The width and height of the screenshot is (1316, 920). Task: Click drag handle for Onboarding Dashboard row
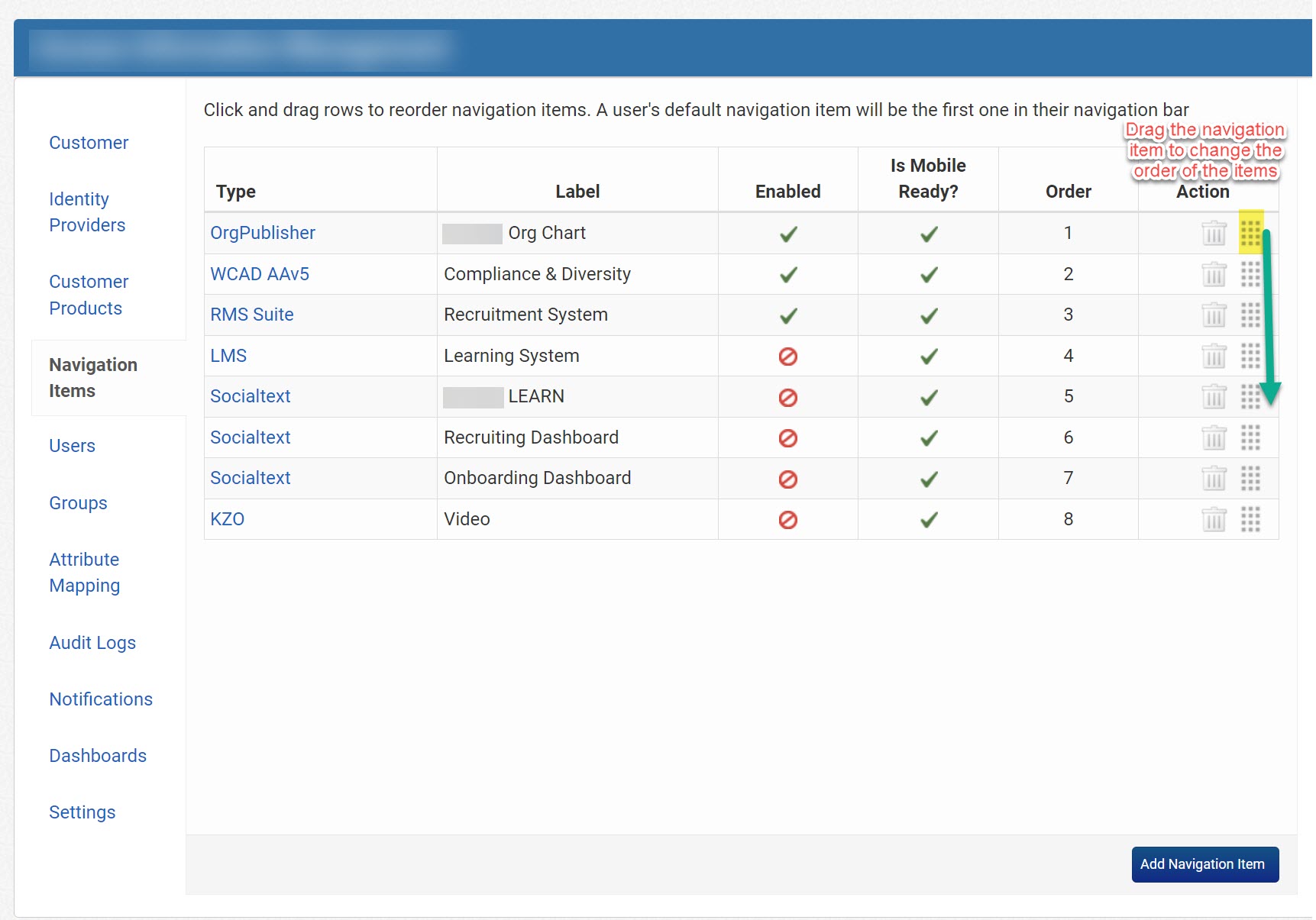[1250, 478]
